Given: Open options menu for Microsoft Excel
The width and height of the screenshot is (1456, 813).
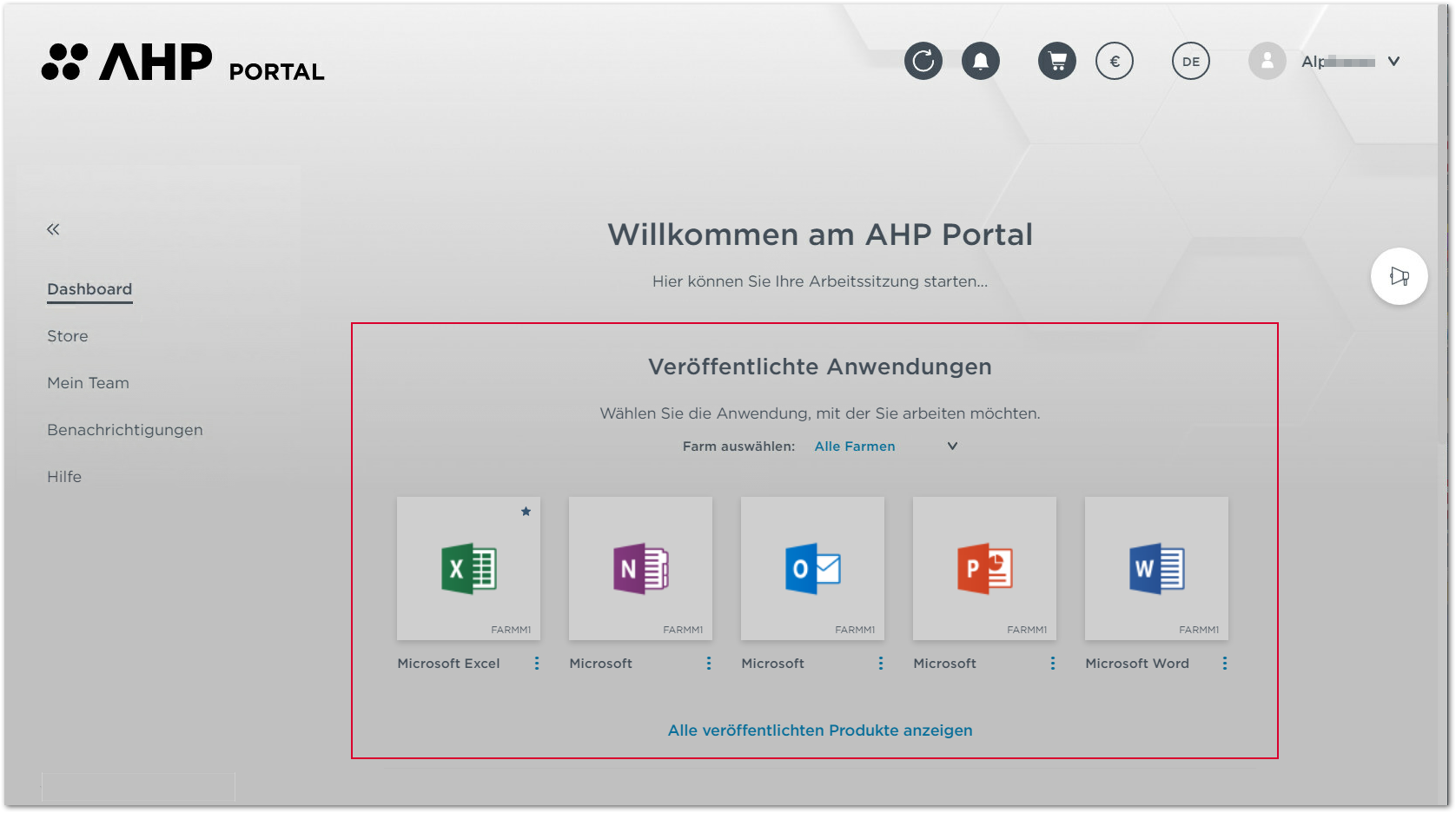Looking at the screenshot, I should pos(537,664).
